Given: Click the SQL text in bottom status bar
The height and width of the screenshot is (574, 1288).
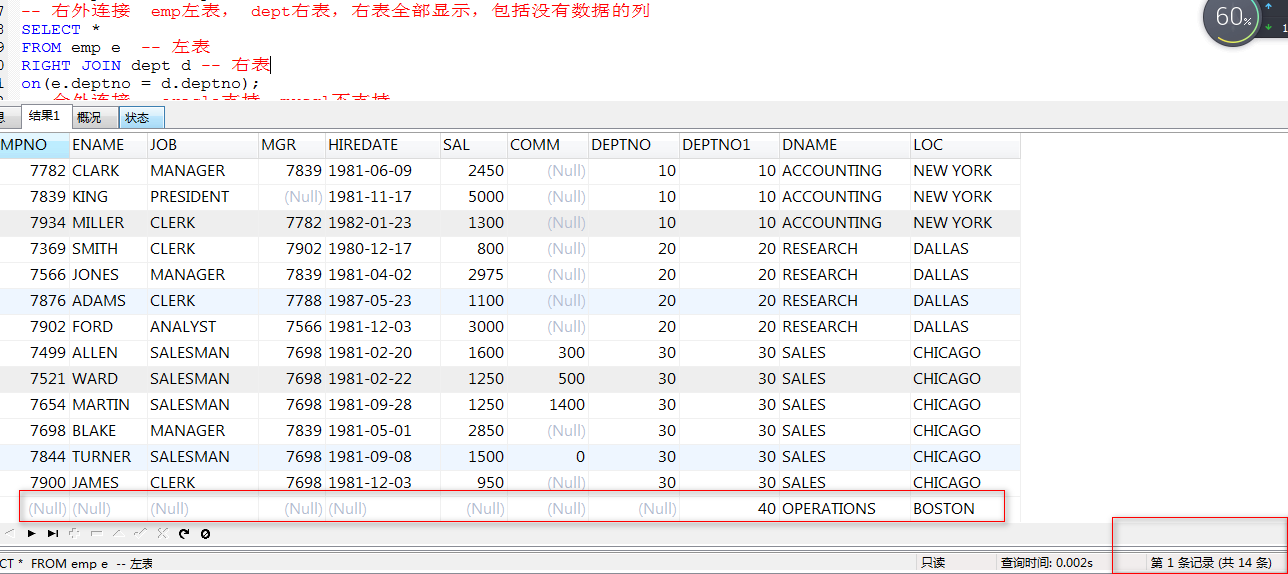Looking at the screenshot, I should point(77,564).
